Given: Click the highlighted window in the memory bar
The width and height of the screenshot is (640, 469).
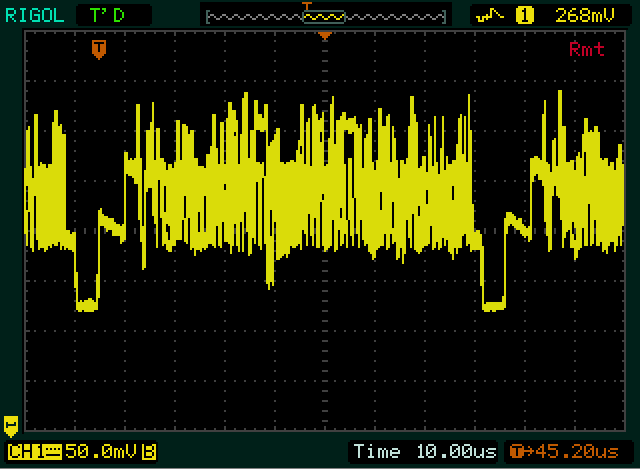Looking at the screenshot, I should pyautogui.click(x=324, y=17).
